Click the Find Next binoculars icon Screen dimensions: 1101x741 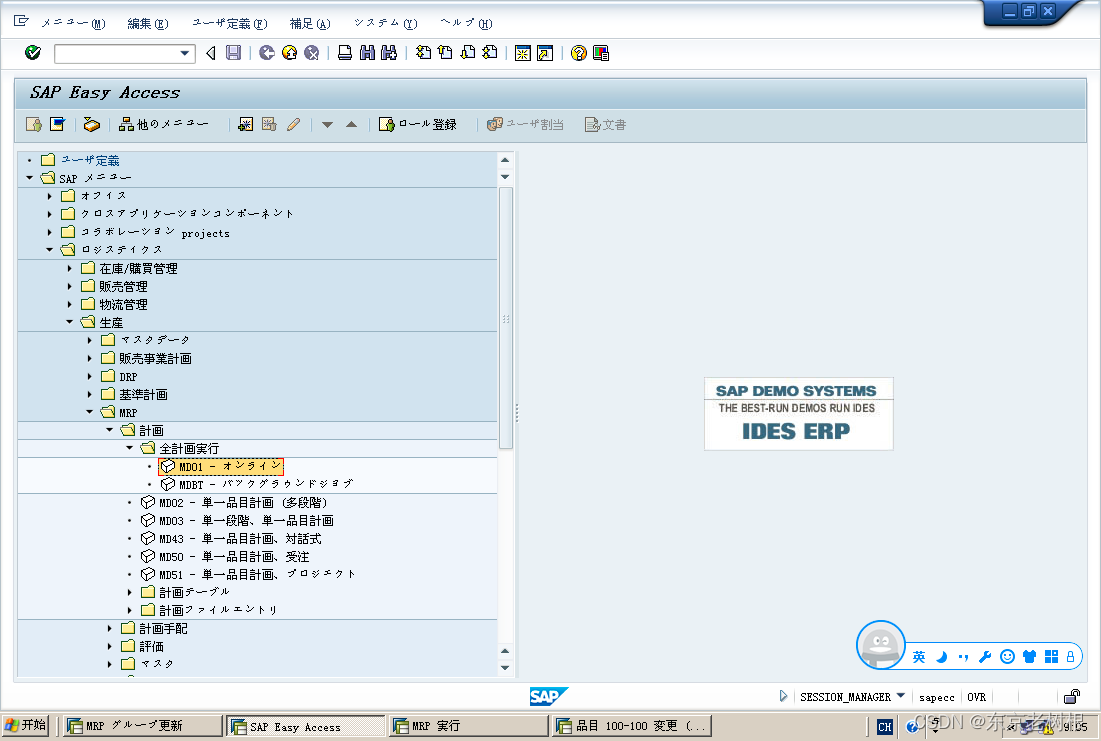tap(389, 53)
